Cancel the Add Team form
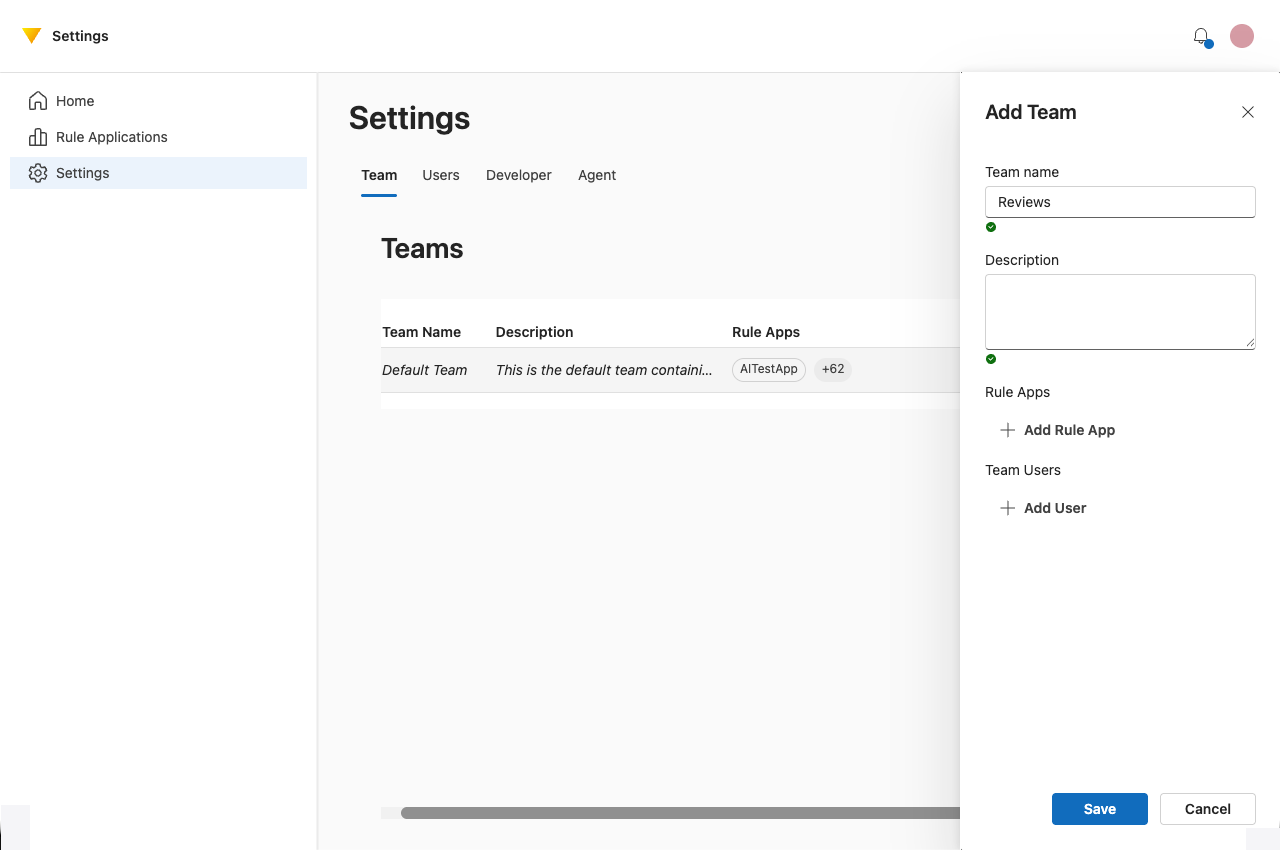1280x850 pixels. pos(1207,809)
